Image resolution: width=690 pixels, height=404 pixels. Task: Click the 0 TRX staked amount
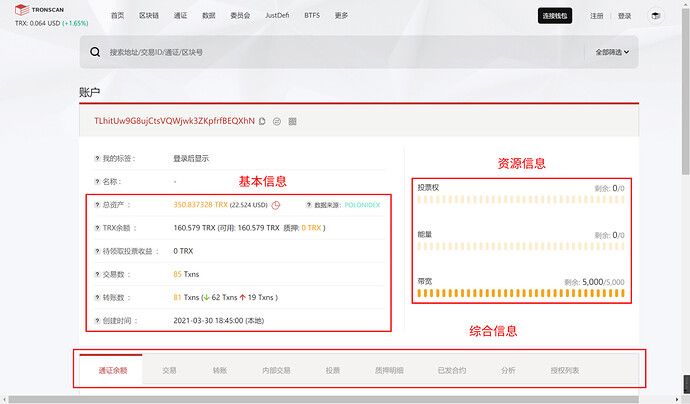(311, 228)
